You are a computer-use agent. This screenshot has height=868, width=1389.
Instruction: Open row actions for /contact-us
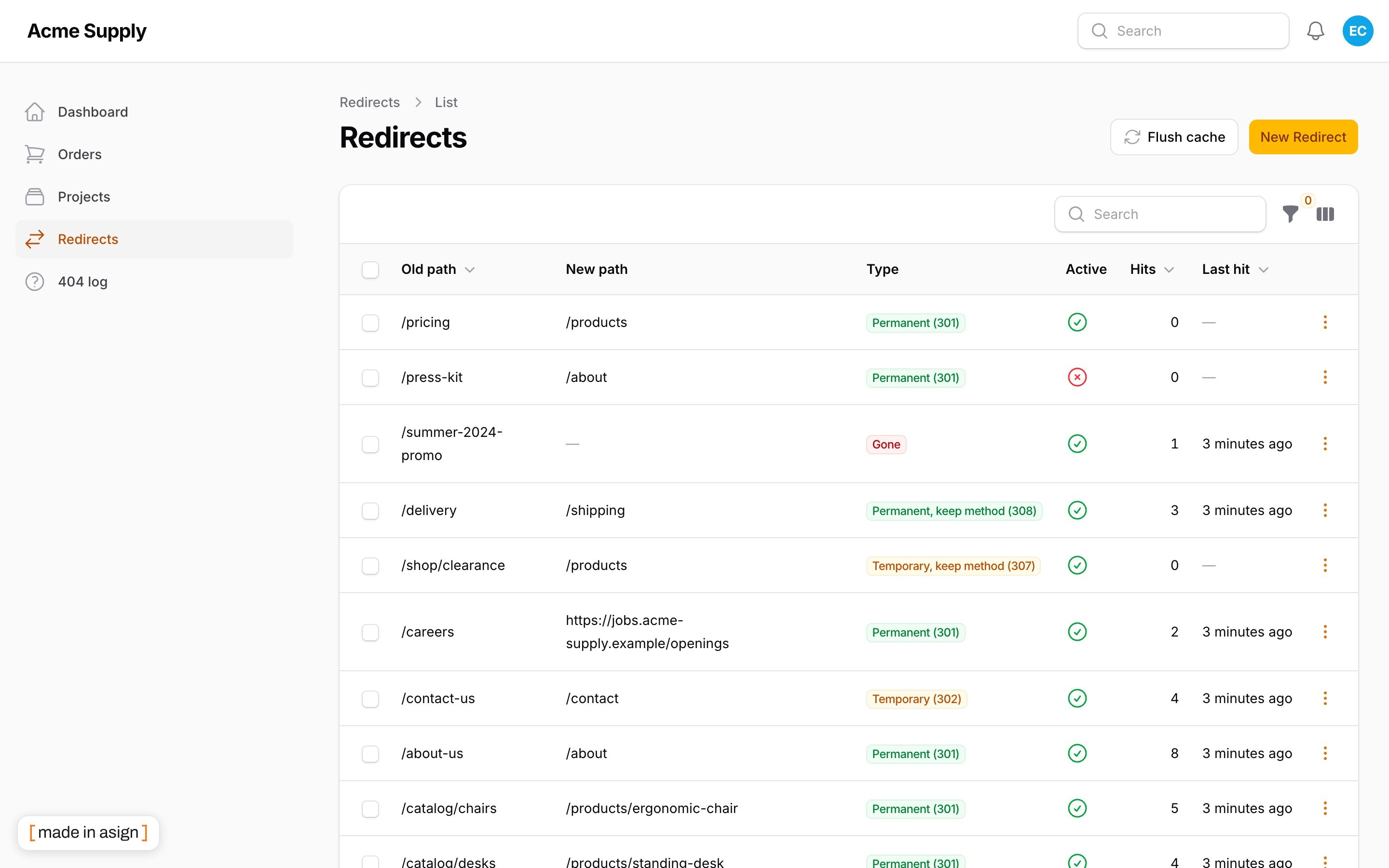[x=1325, y=699]
